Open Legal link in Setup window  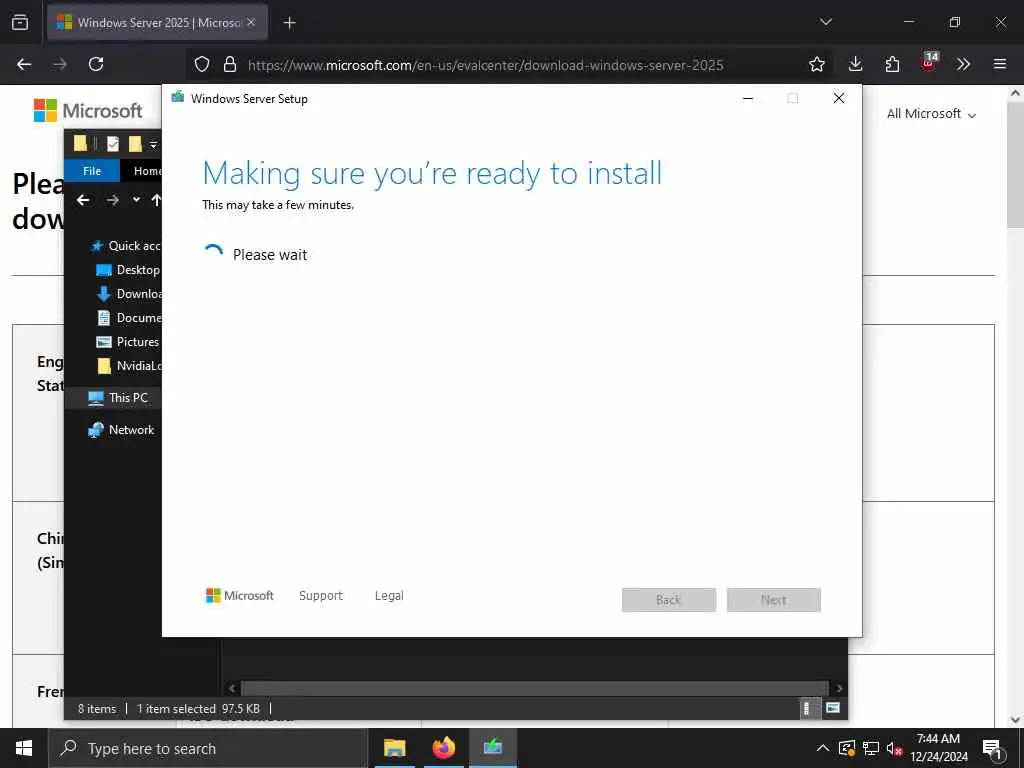[x=389, y=596]
